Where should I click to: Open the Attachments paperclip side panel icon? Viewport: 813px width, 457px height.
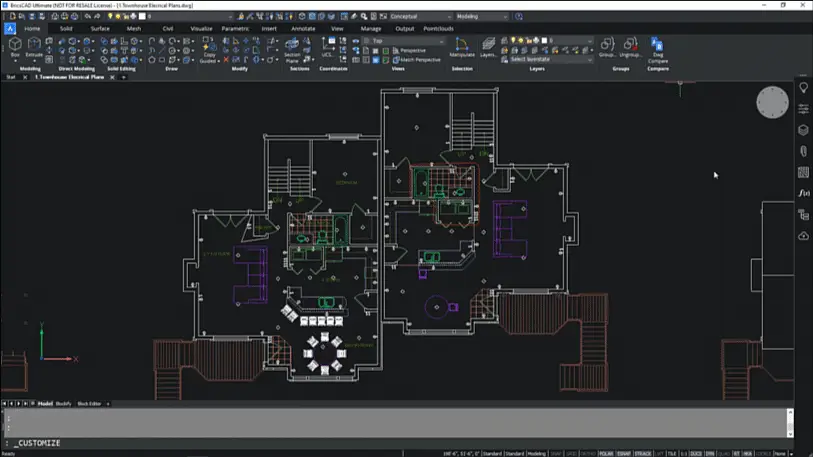(x=803, y=151)
